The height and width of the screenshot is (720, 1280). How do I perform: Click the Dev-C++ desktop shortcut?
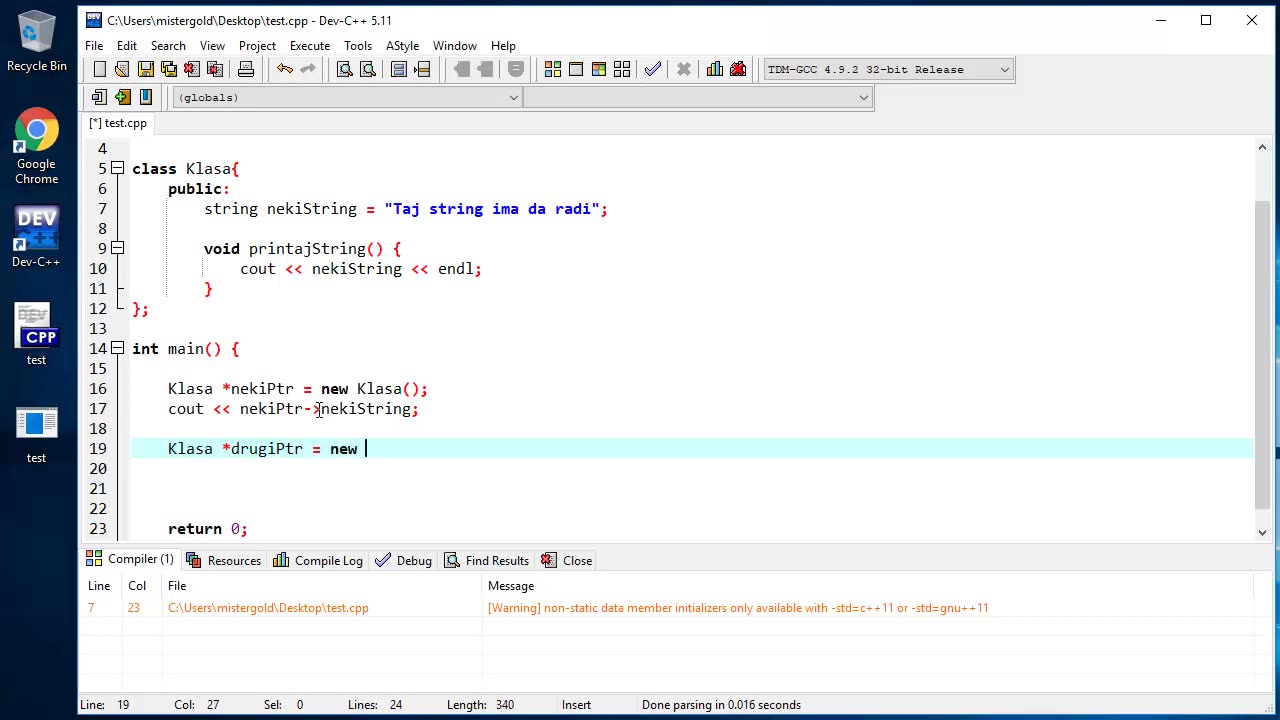[x=36, y=238]
